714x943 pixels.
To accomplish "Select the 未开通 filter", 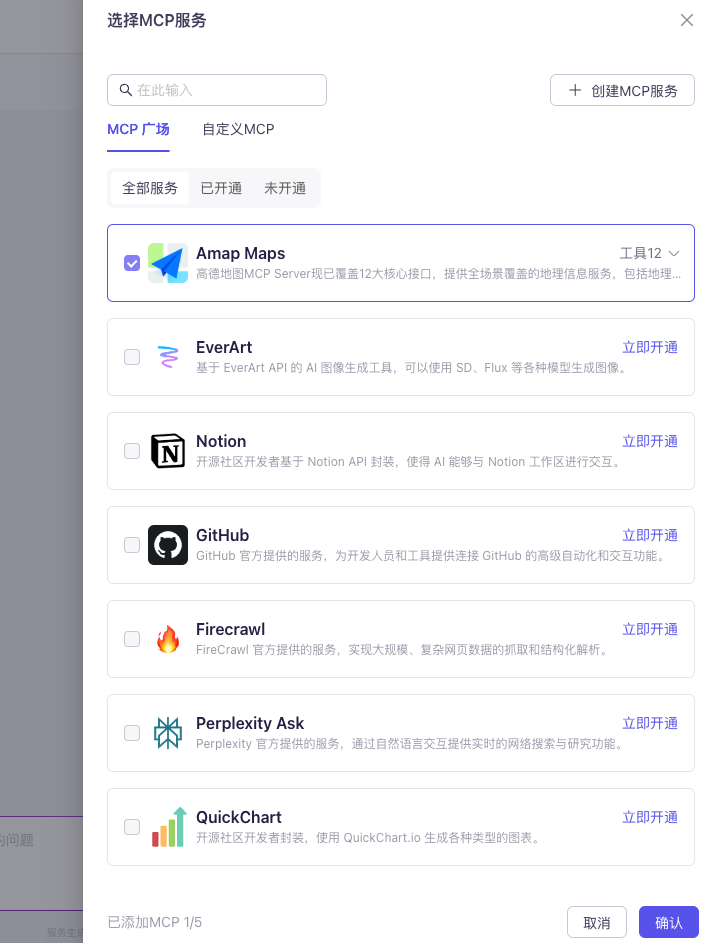I will point(285,188).
